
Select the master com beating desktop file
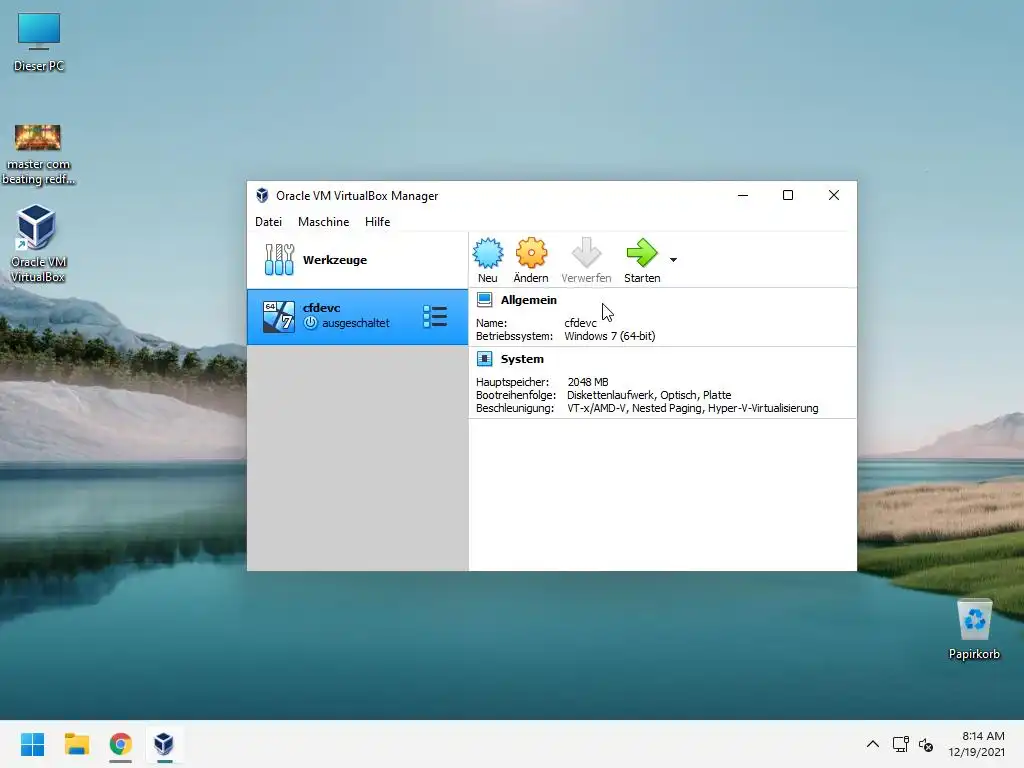tap(38, 155)
